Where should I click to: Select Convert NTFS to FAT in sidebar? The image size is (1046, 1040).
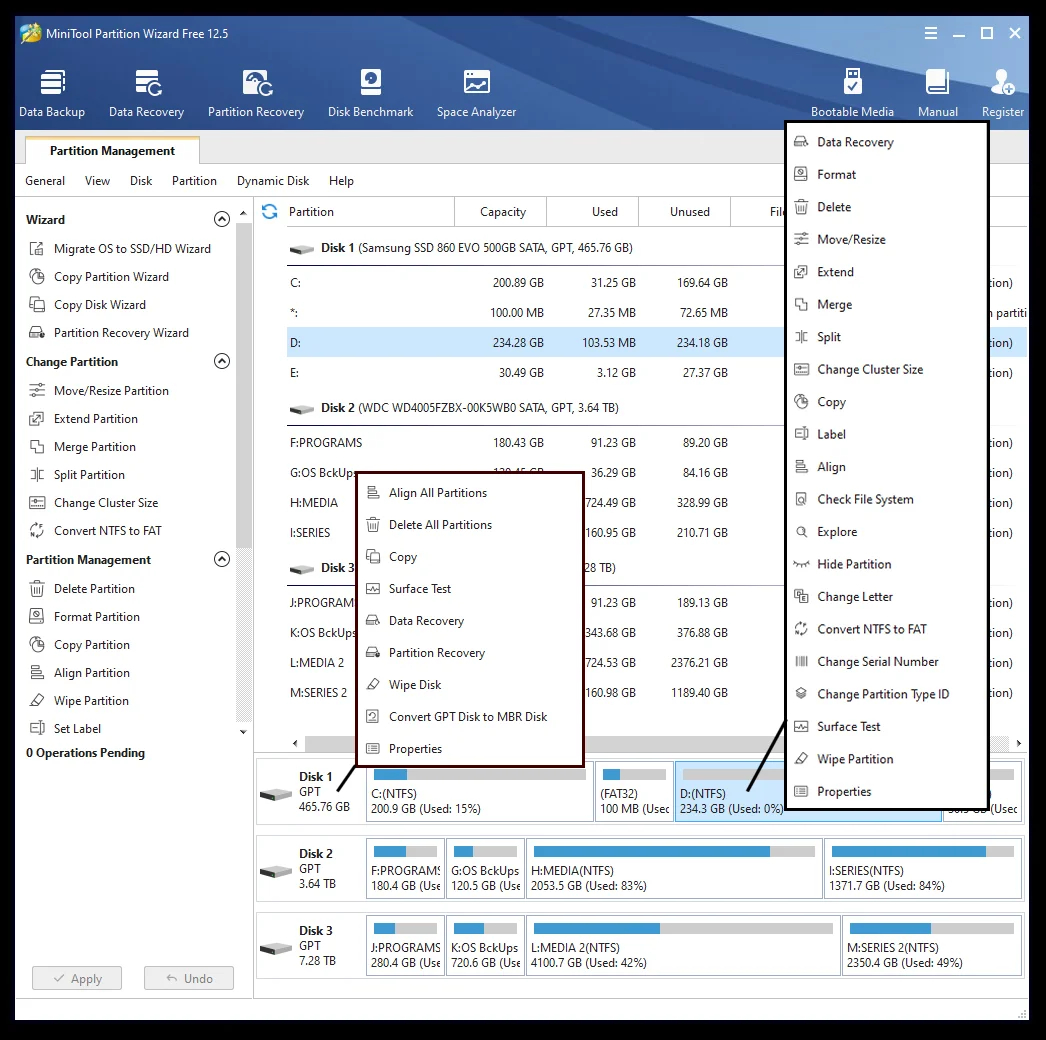point(95,531)
